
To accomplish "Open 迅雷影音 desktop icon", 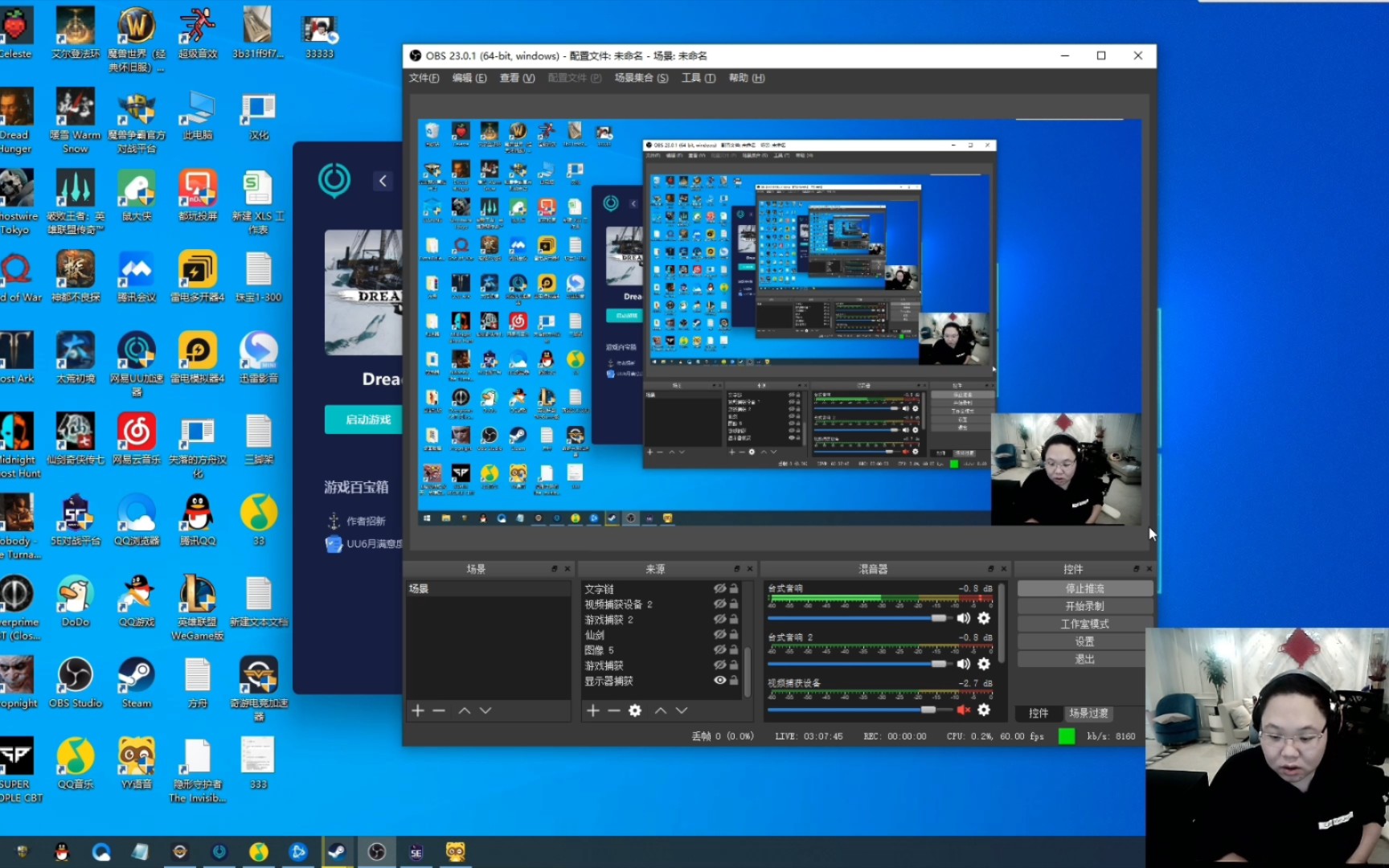I will coord(259,358).
